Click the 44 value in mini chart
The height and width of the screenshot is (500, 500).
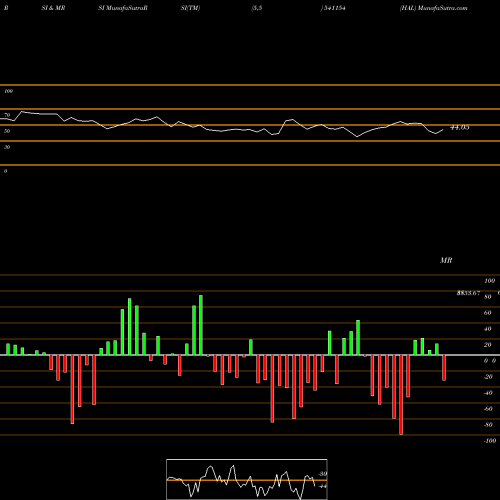click(323, 486)
